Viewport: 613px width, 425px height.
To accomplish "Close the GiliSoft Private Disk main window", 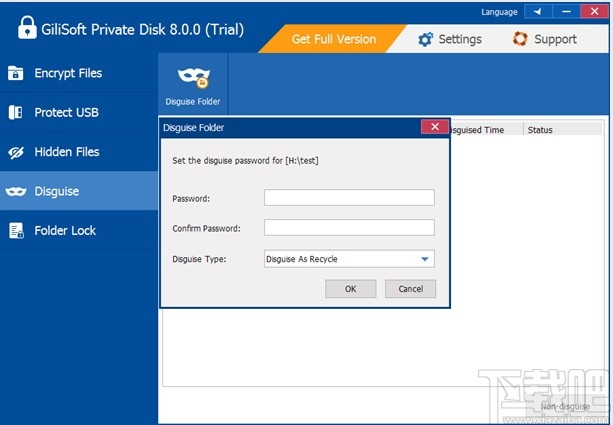I will coord(595,11).
